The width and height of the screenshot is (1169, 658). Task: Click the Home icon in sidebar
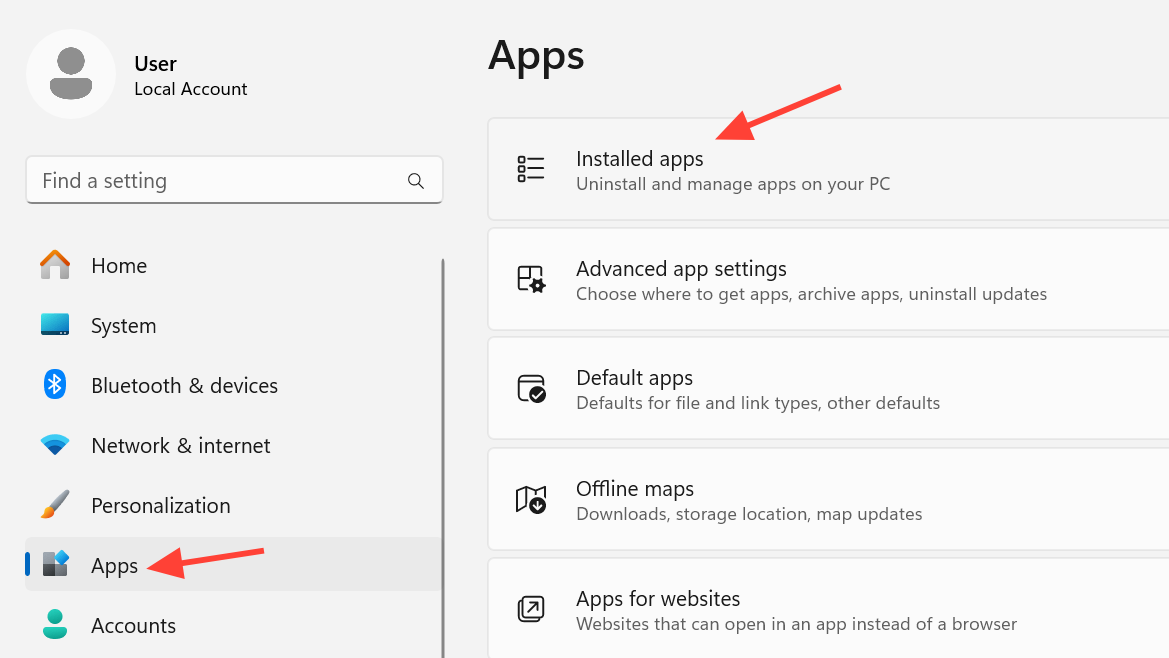55,265
